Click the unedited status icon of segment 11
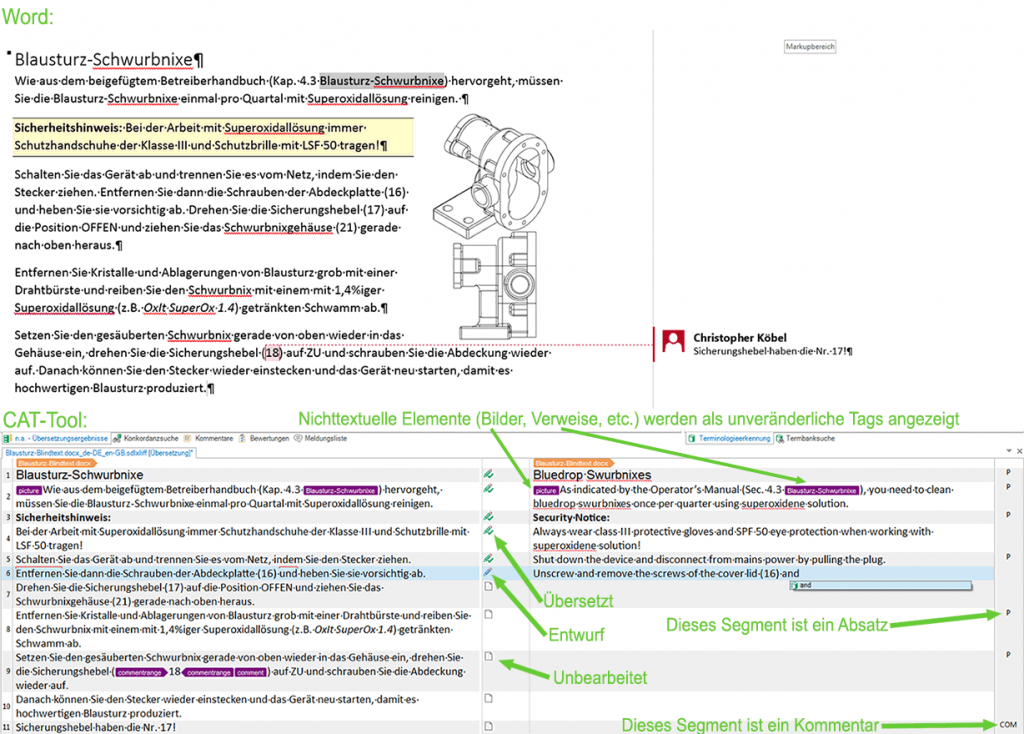The image size is (1024, 734). (488, 725)
